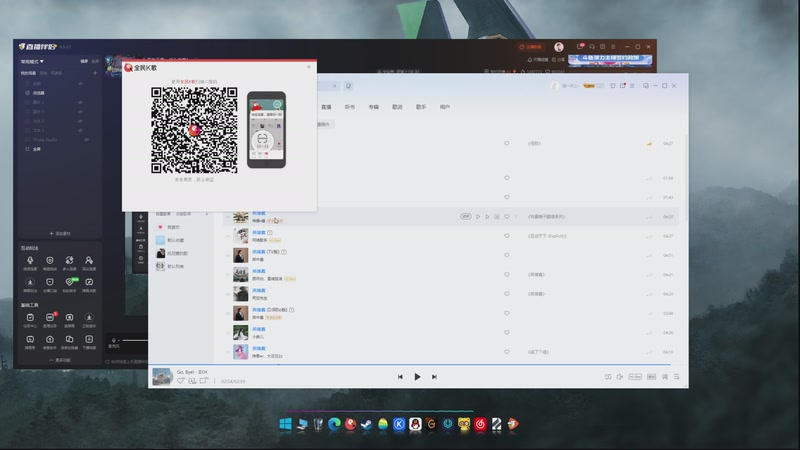Close the 全民K歌 QR code dialog
Image resolution: width=800 pixels, height=450 pixels.
309,67
